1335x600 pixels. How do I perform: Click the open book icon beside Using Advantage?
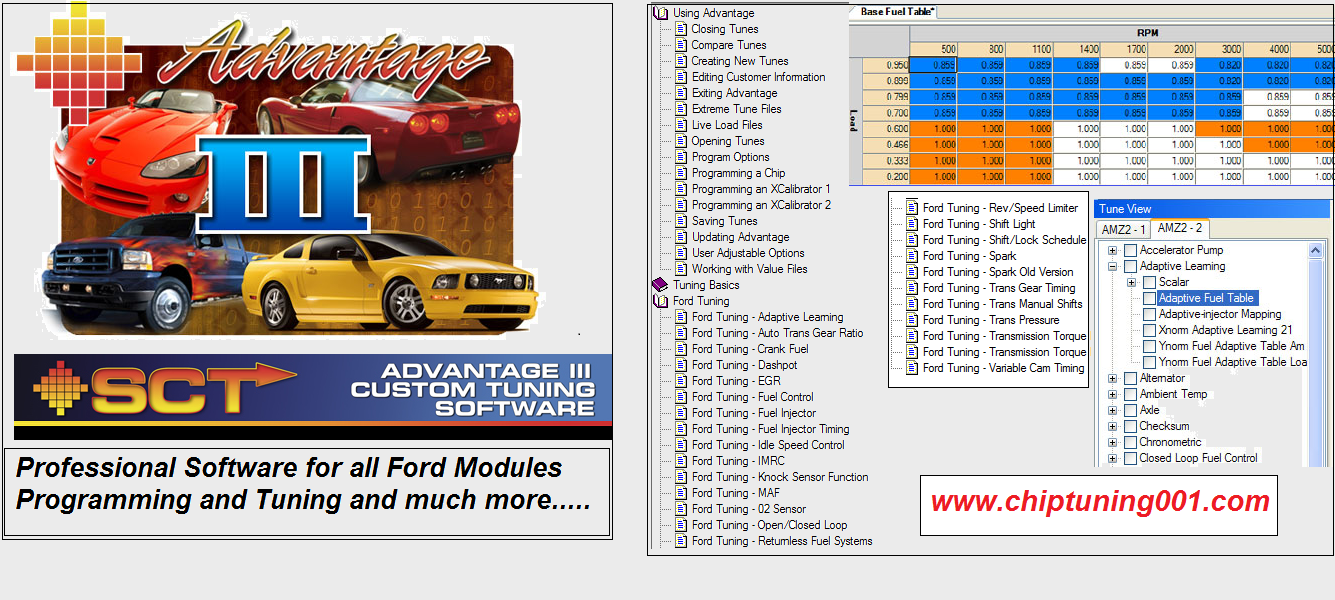coord(659,13)
